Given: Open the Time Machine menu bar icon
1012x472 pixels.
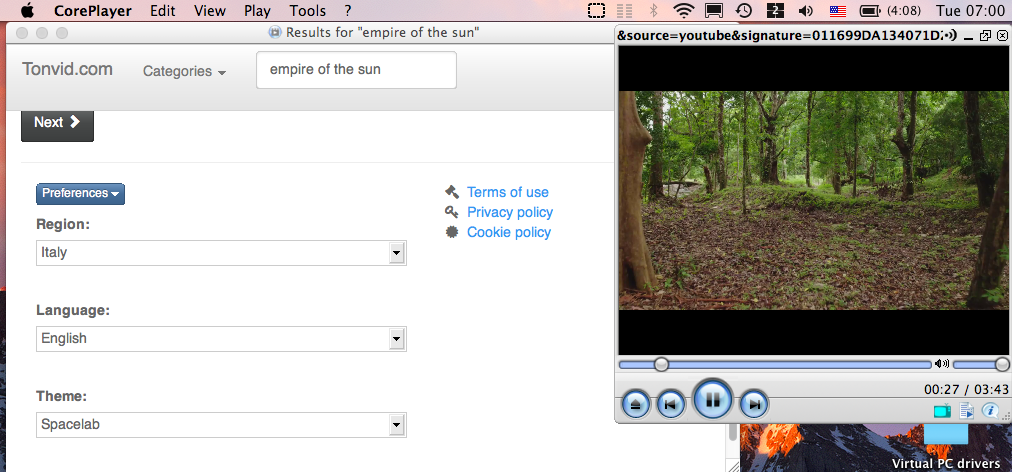Looking at the screenshot, I should (744, 10).
